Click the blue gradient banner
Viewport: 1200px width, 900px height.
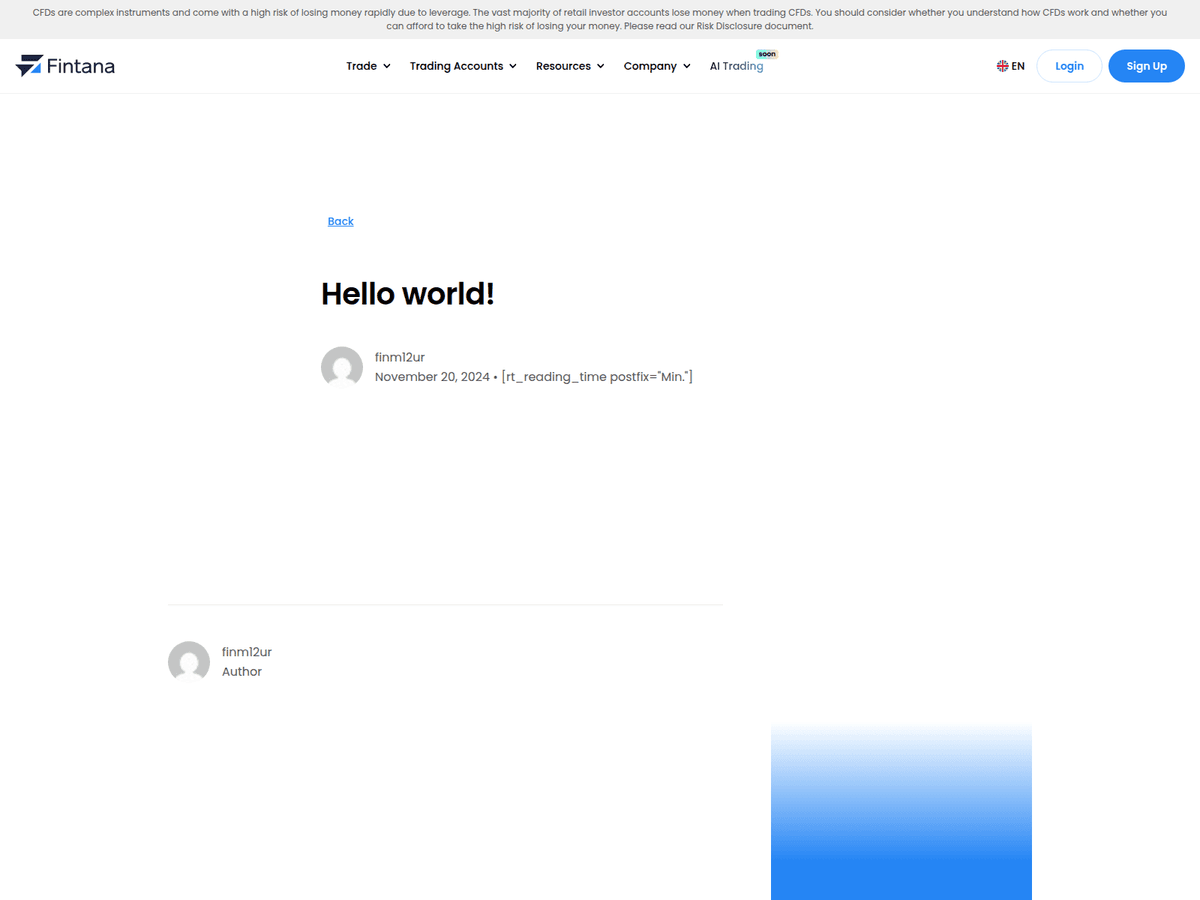[x=901, y=812]
